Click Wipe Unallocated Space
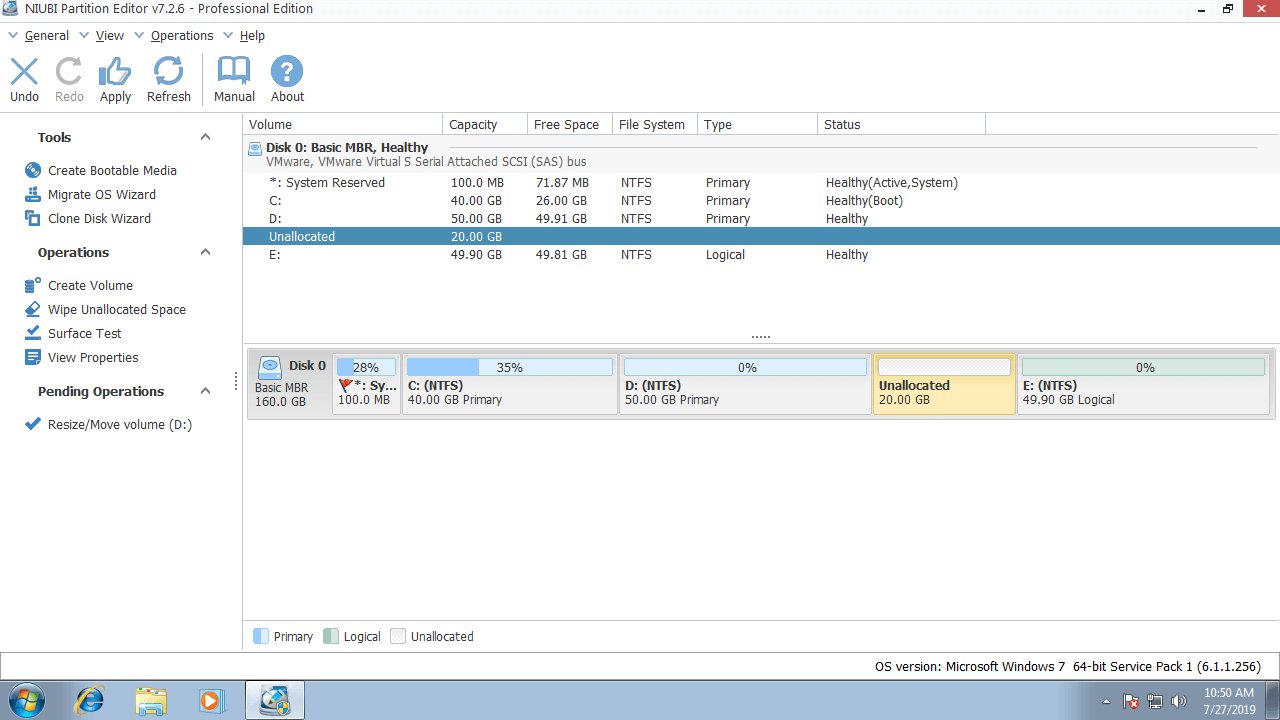 tap(116, 310)
